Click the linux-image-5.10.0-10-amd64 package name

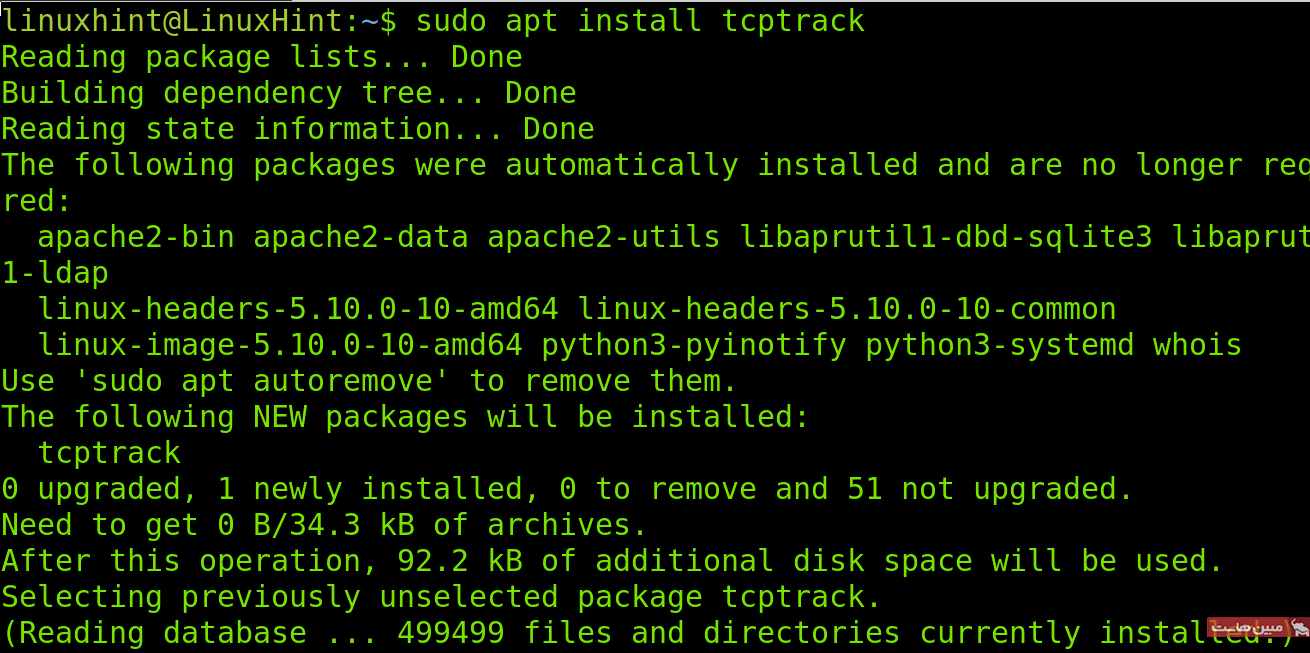click(280, 344)
